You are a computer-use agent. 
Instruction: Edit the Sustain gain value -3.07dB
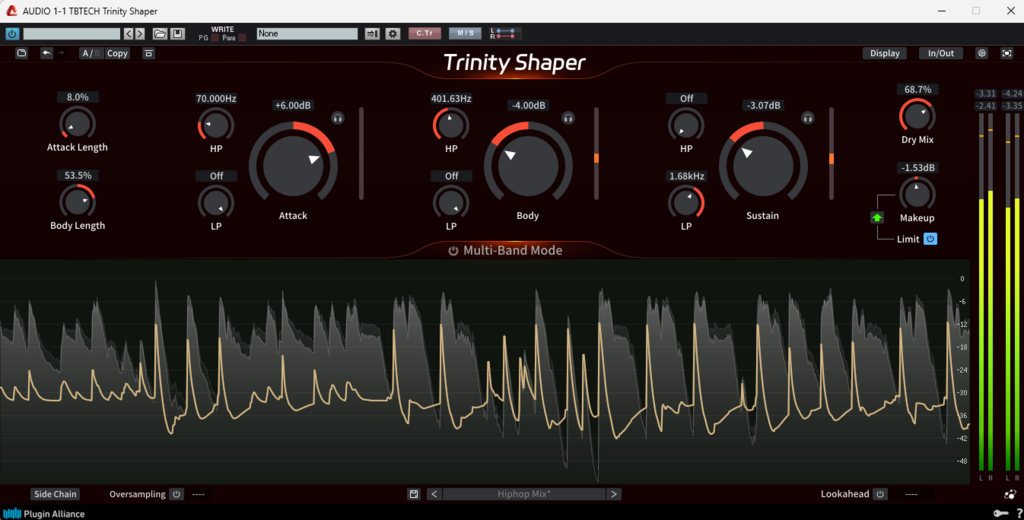click(763, 105)
